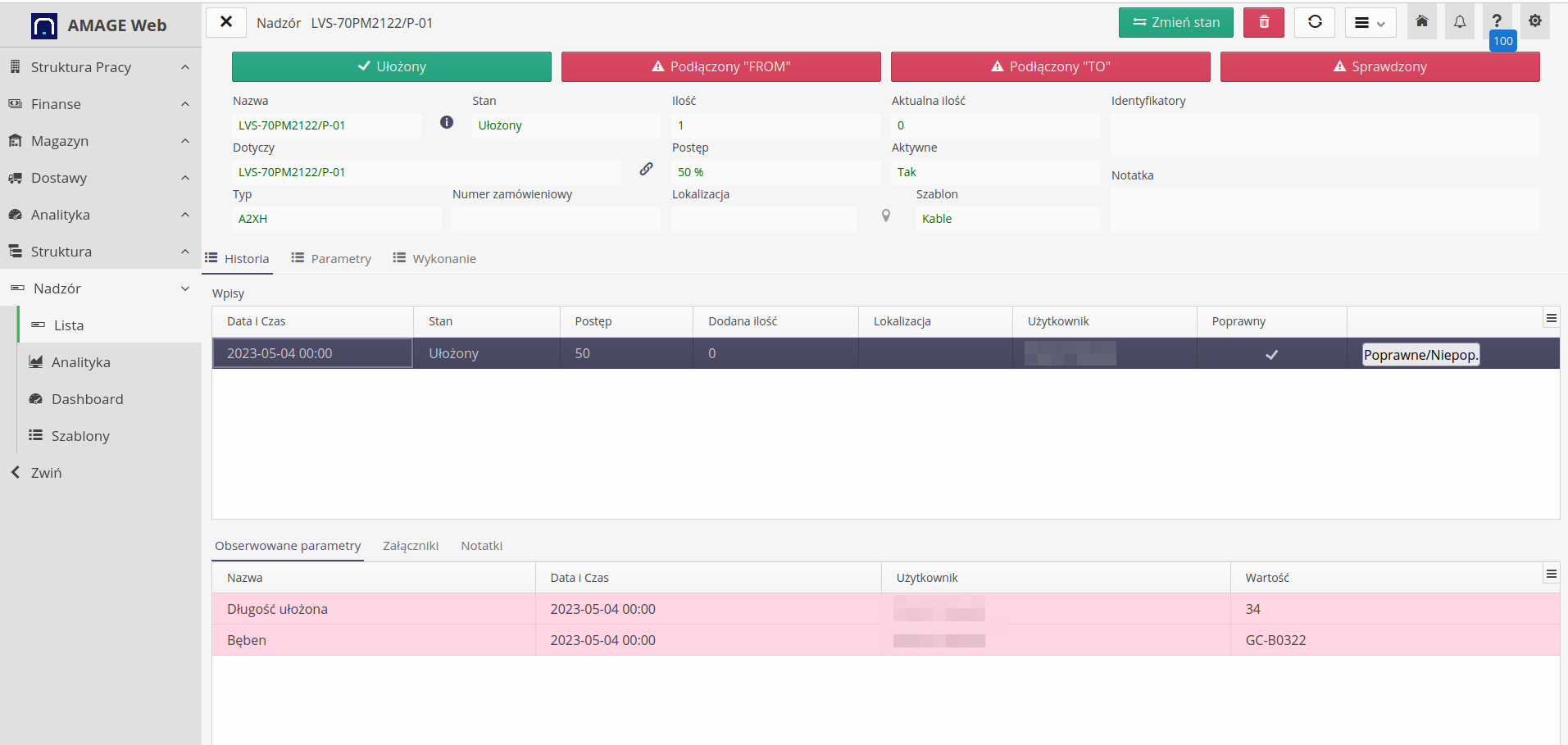1568x745 pixels.
Task: Expand the Magazyn sidebar section
Action: coord(60,141)
